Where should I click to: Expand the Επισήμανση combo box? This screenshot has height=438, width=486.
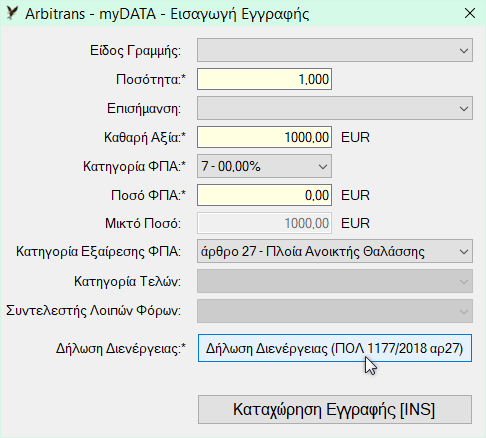335,108
